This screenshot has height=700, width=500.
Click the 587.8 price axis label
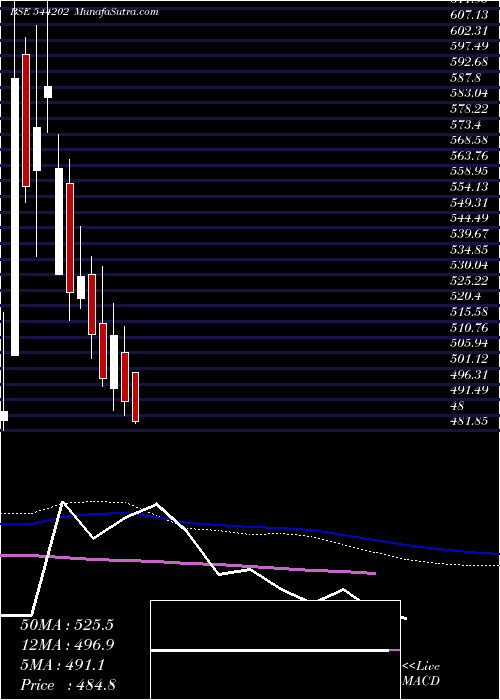[x=466, y=78]
